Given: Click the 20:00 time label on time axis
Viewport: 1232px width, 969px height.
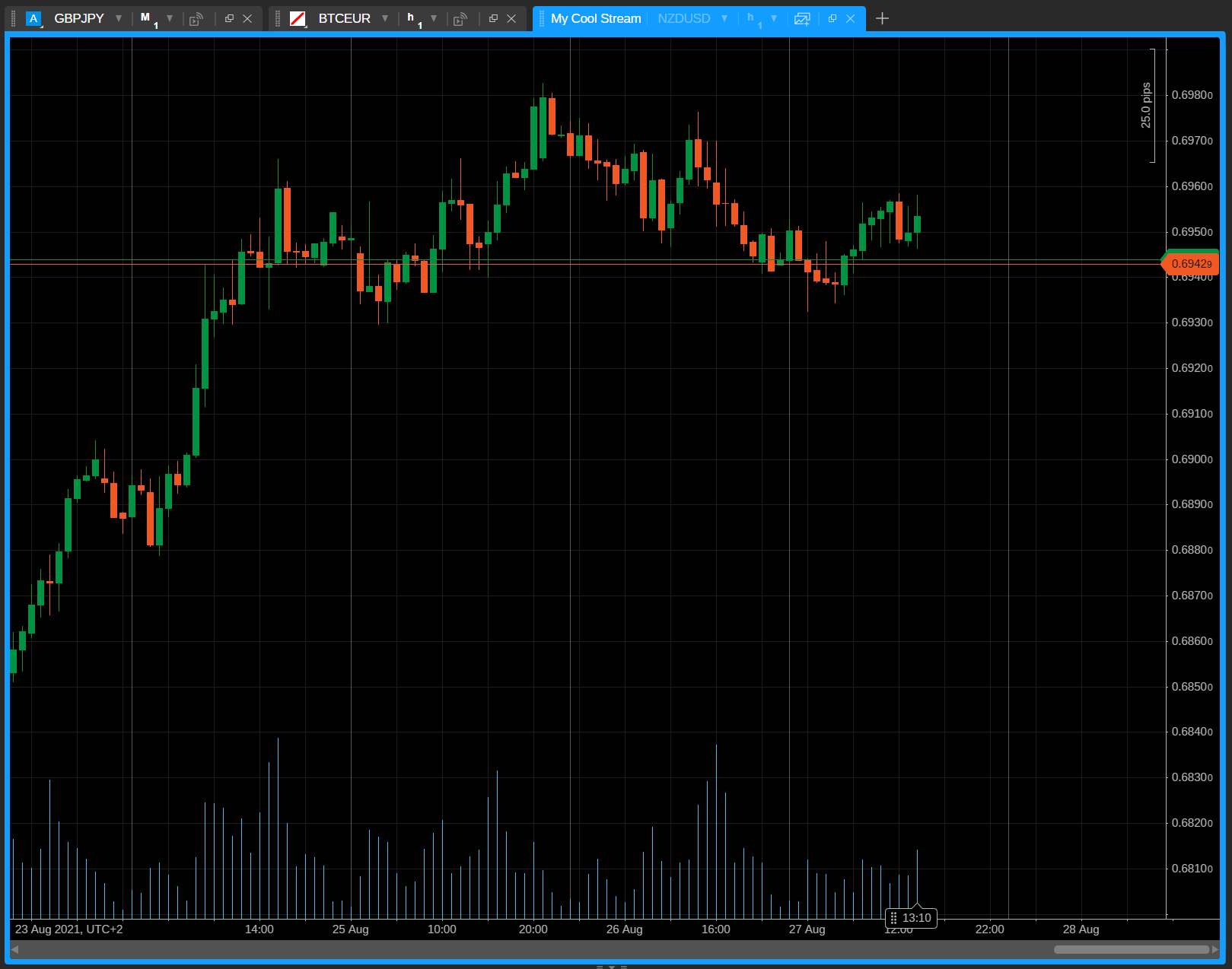Looking at the screenshot, I should [533, 929].
